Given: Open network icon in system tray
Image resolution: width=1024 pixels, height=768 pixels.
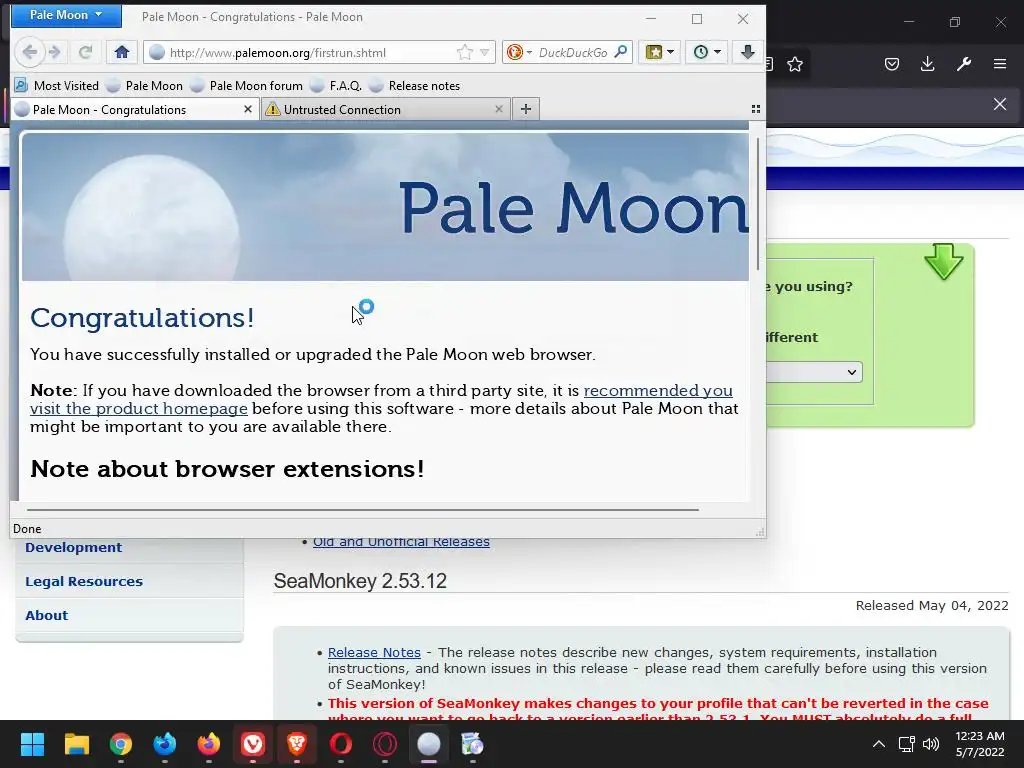Looking at the screenshot, I should pyautogui.click(x=906, y=744).
